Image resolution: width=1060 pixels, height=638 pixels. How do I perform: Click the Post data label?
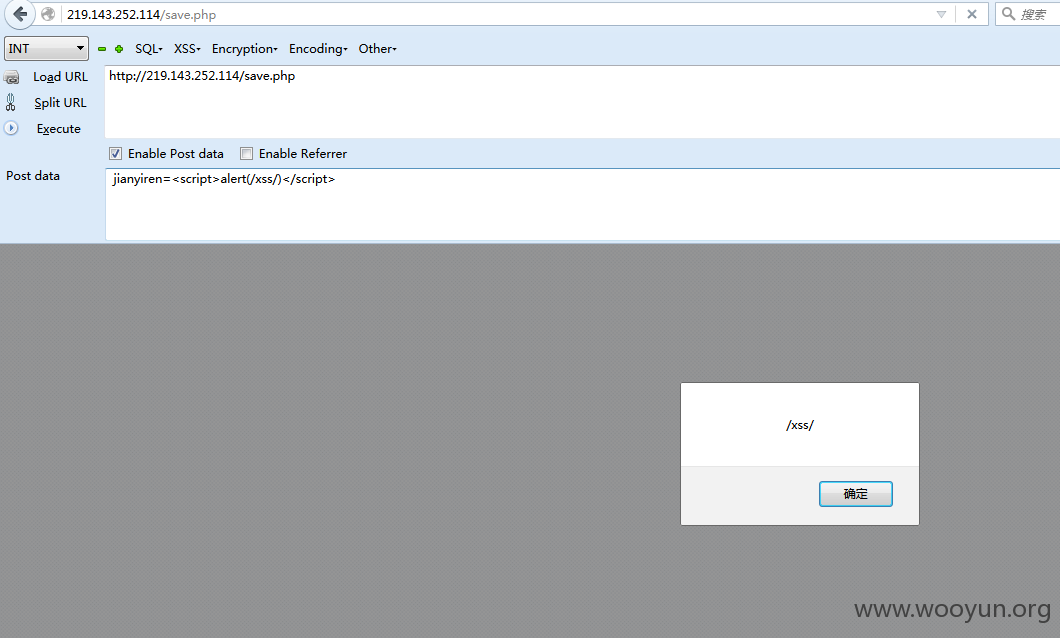[x=33, y=176]
